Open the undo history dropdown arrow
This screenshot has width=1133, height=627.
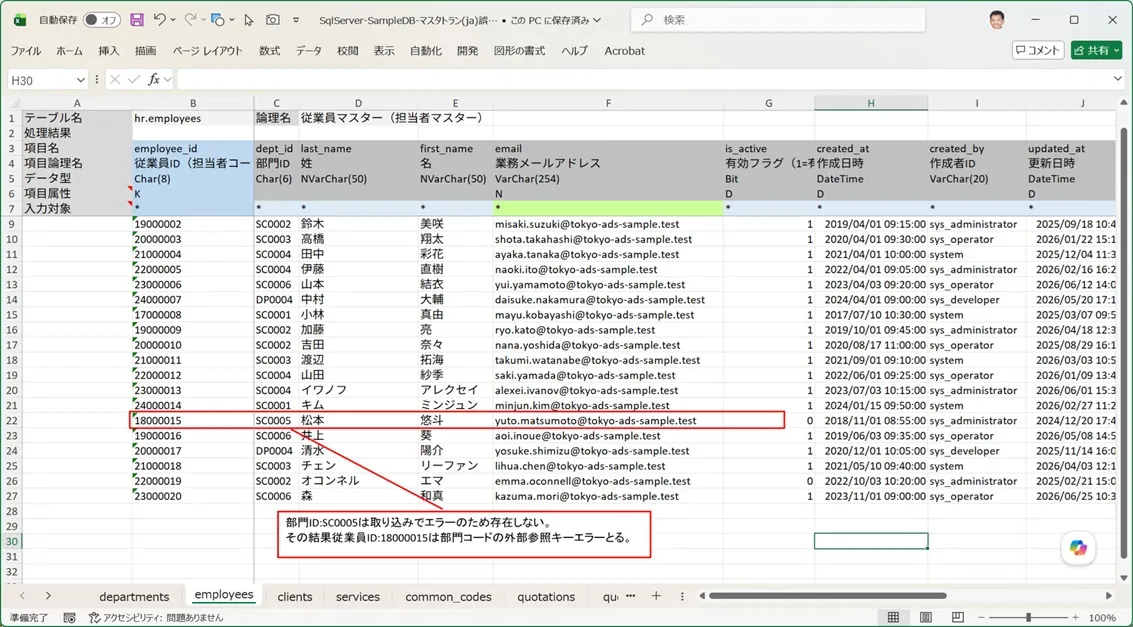pyautogui.click(x=173, y=20)
